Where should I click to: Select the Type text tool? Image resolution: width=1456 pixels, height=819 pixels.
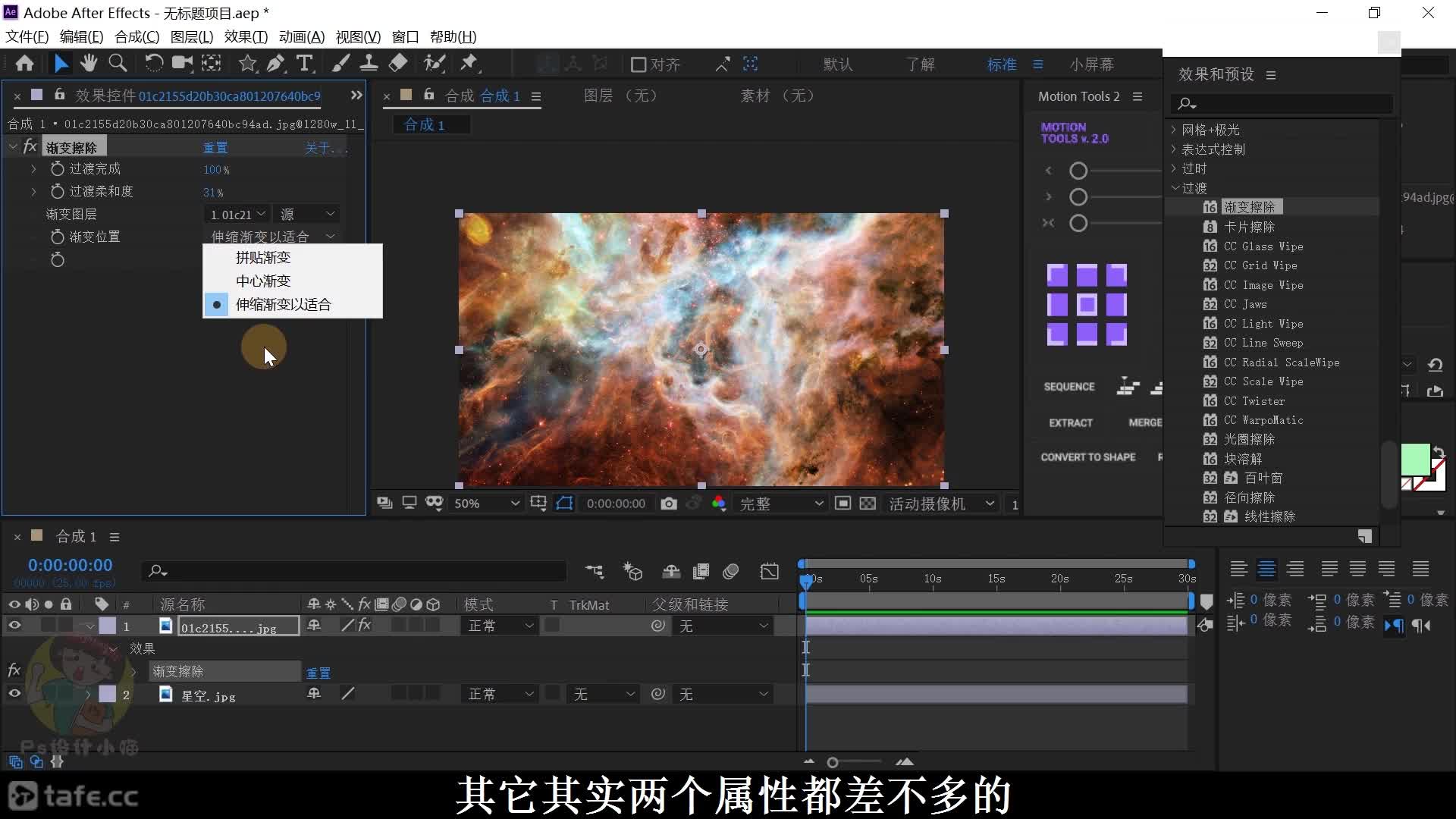coord(305,64)
